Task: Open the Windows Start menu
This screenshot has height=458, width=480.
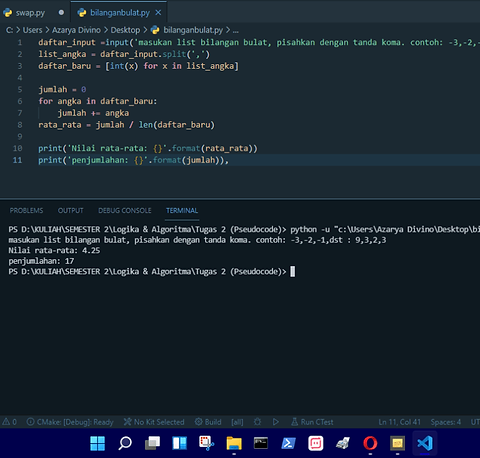Action: [x=98, y=443]
